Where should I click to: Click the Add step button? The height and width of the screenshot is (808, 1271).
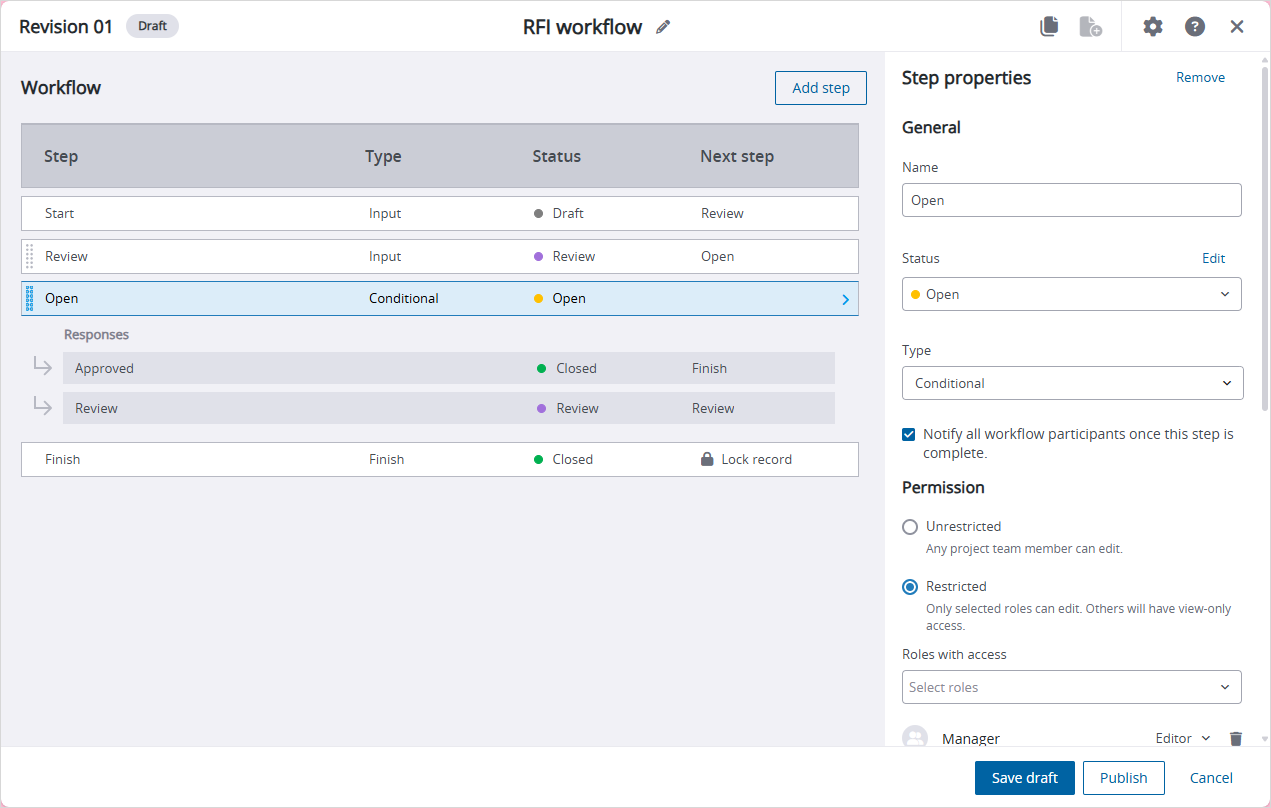click(820, 88)
